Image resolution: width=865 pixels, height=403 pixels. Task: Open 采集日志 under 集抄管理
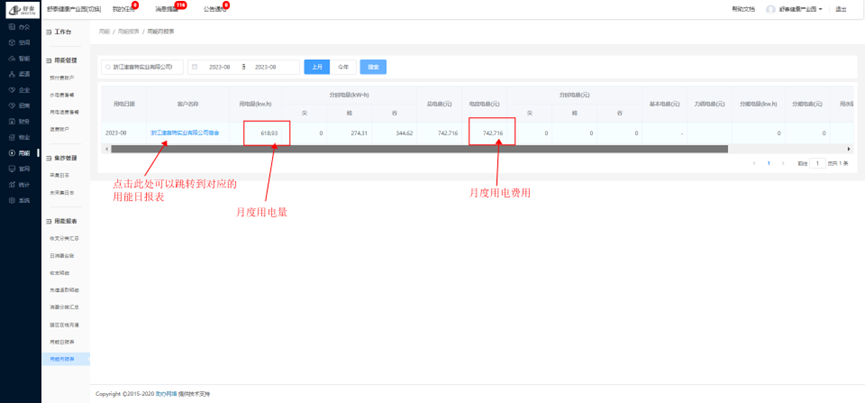click(x=60, y=175)
